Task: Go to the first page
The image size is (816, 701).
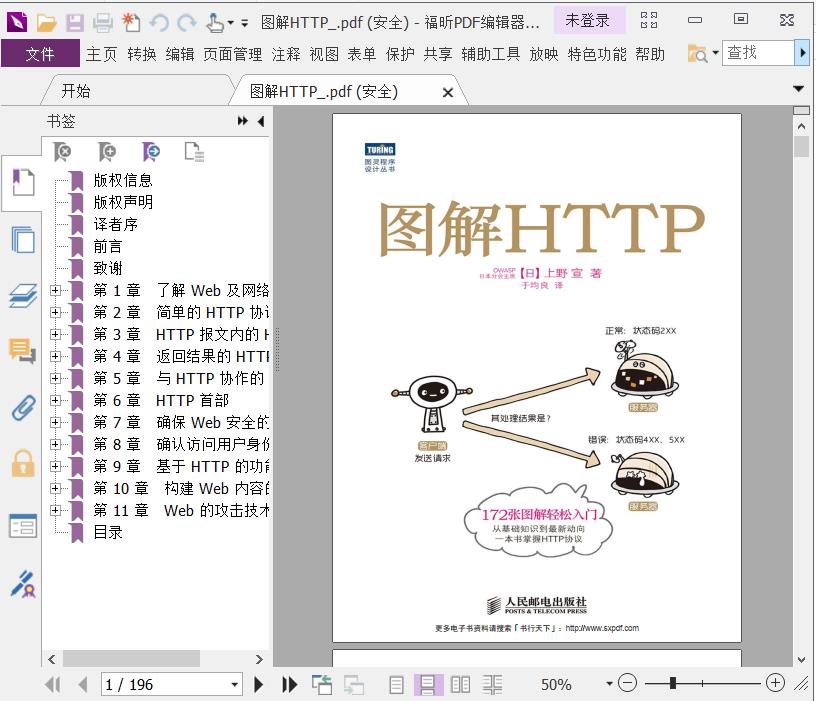Action: click(x=53, y=684)
